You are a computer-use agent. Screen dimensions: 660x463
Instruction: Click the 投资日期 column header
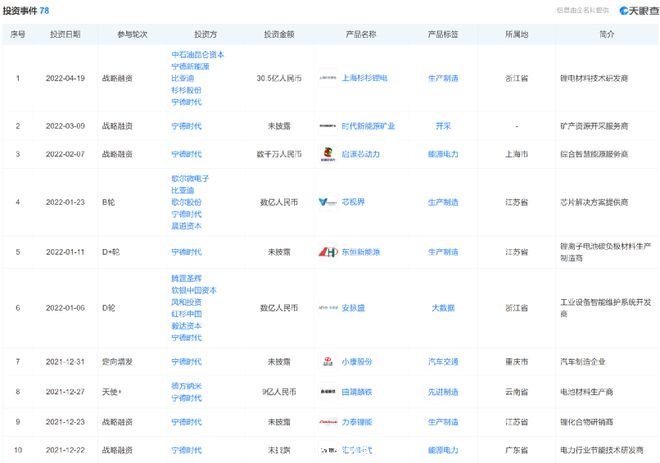pos(65,35)
